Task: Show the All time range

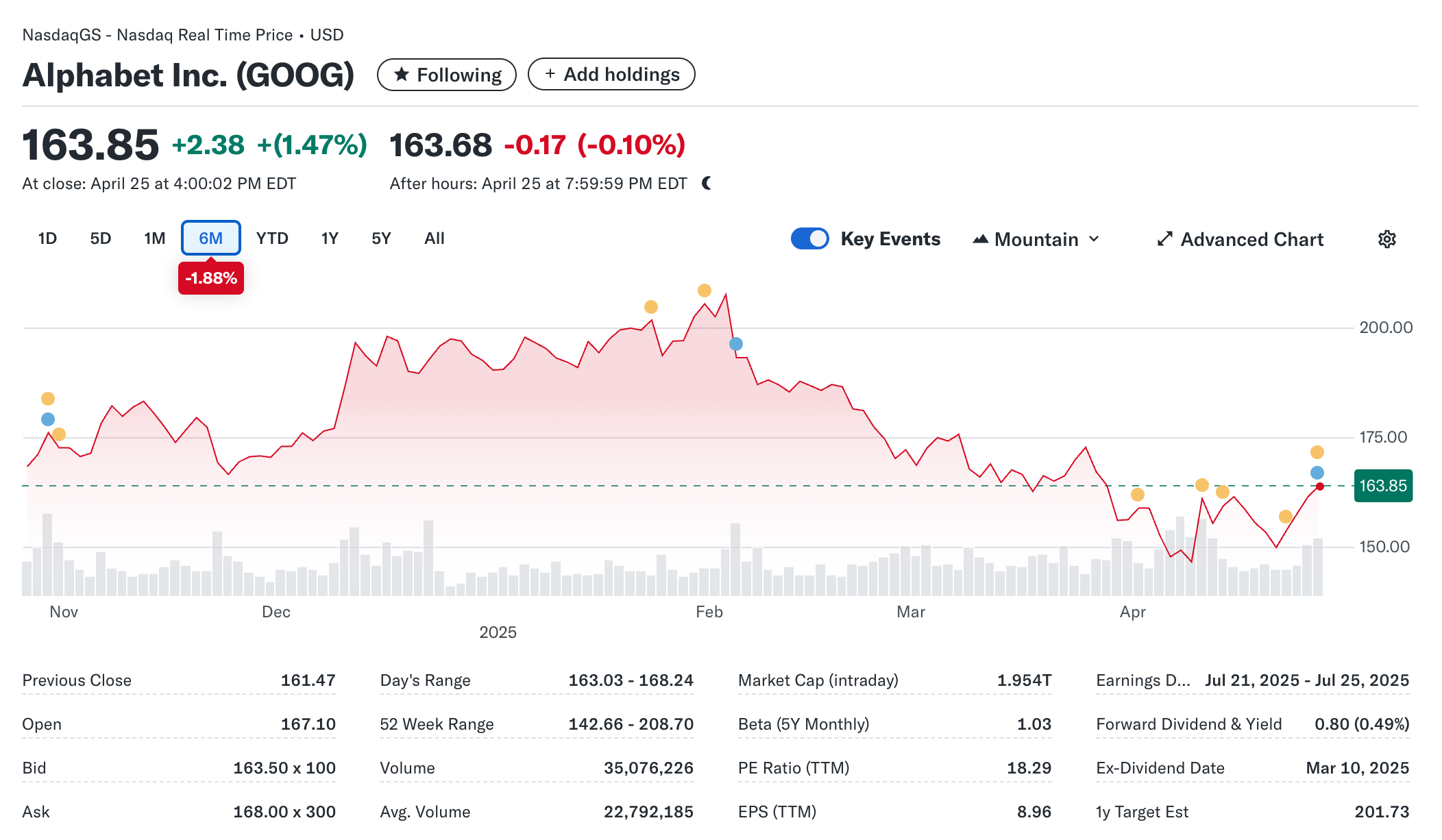Action: [434, 238]
